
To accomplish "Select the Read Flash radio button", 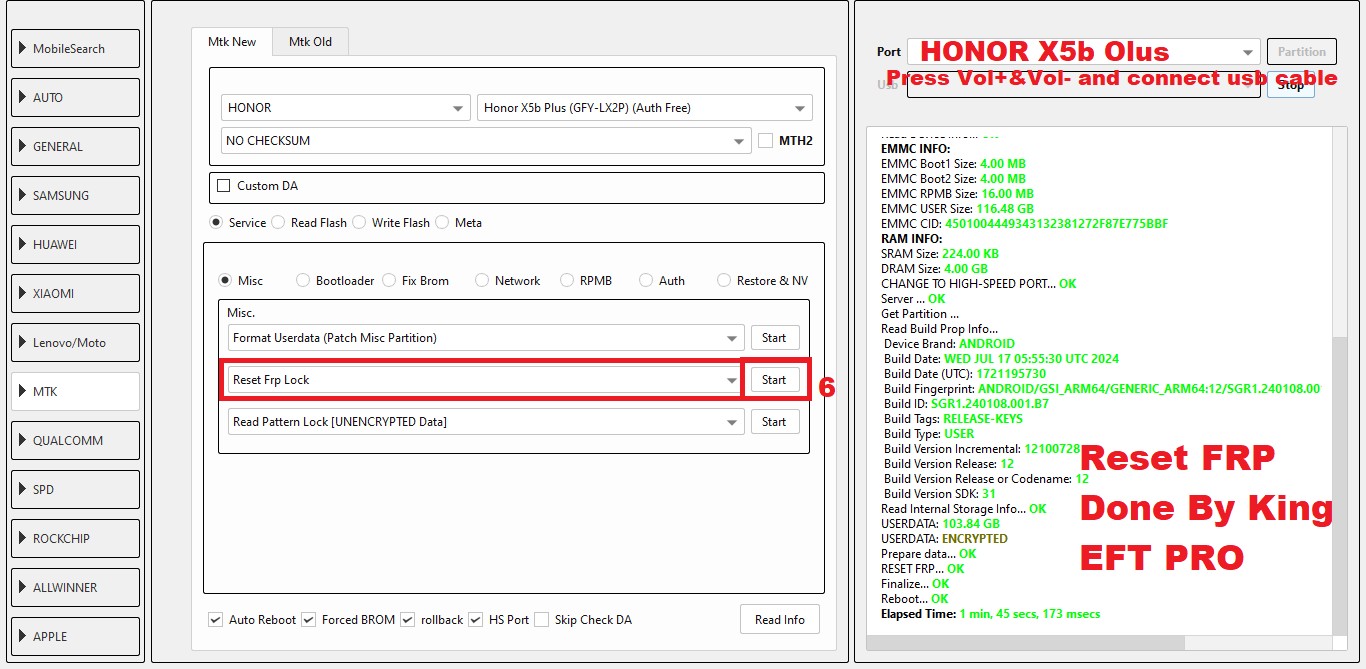I will pos(278,223).
